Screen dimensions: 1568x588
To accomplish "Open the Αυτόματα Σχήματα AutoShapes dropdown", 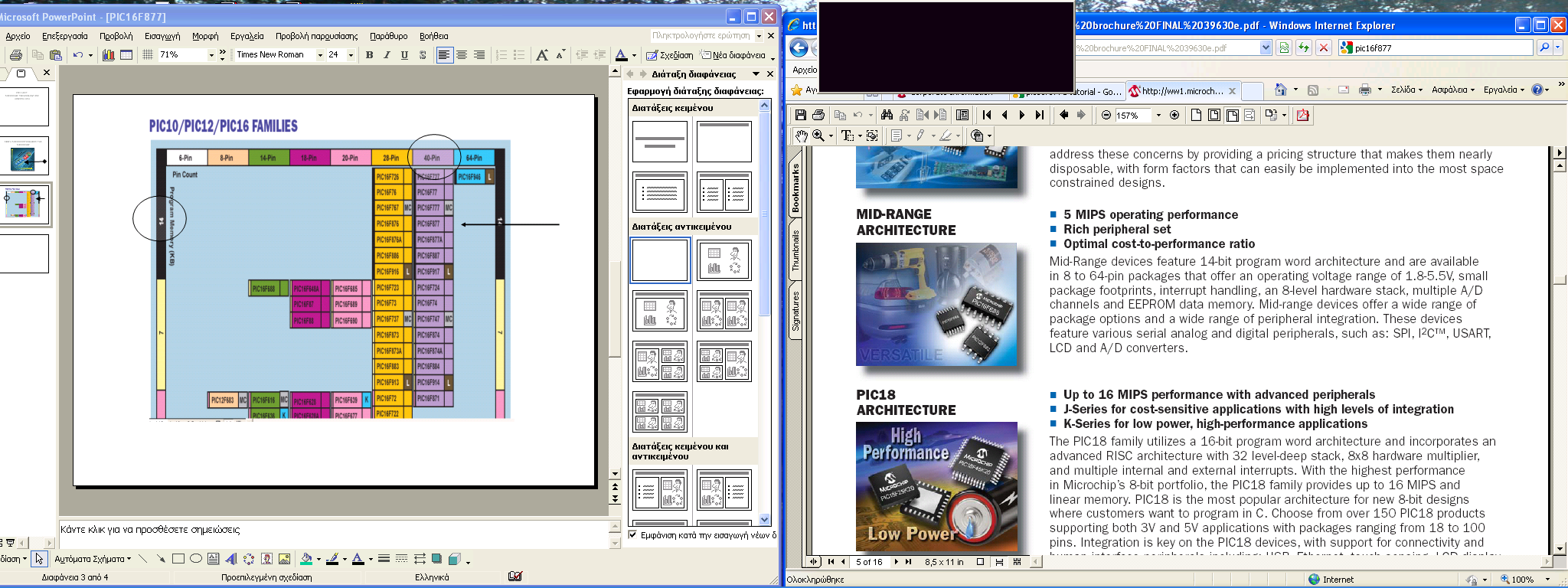I will 93,559.
